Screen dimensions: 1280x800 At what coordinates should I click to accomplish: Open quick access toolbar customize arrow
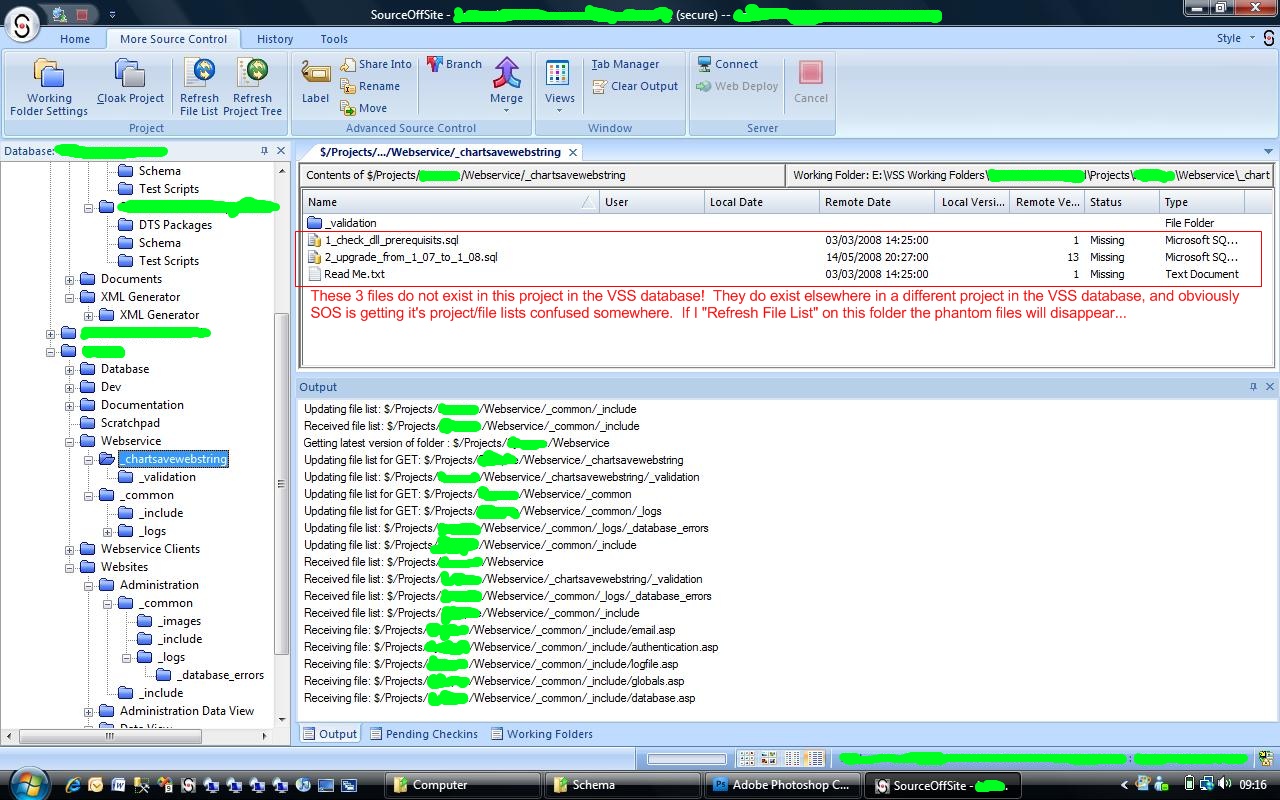pos(112,15)
